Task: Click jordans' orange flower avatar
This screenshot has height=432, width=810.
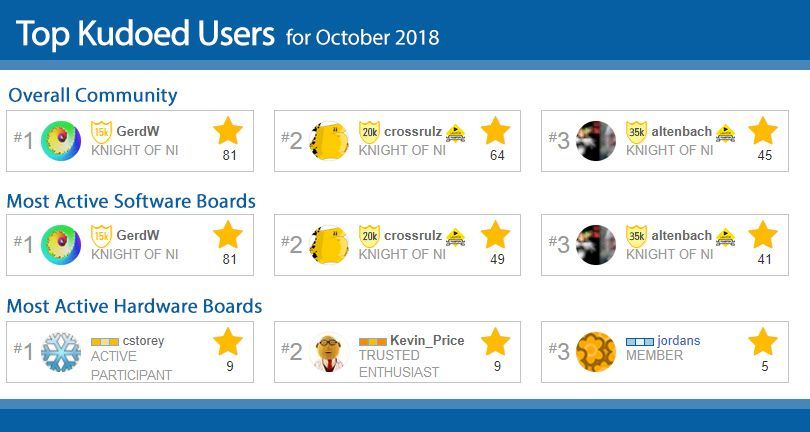Action: 596,352
